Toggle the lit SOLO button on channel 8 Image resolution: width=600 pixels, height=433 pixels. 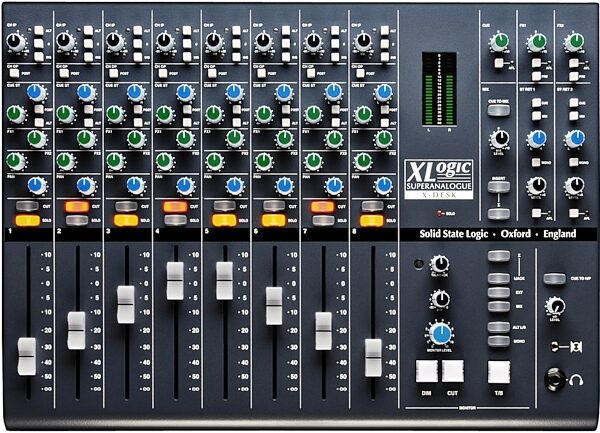[x=372, y=220]
